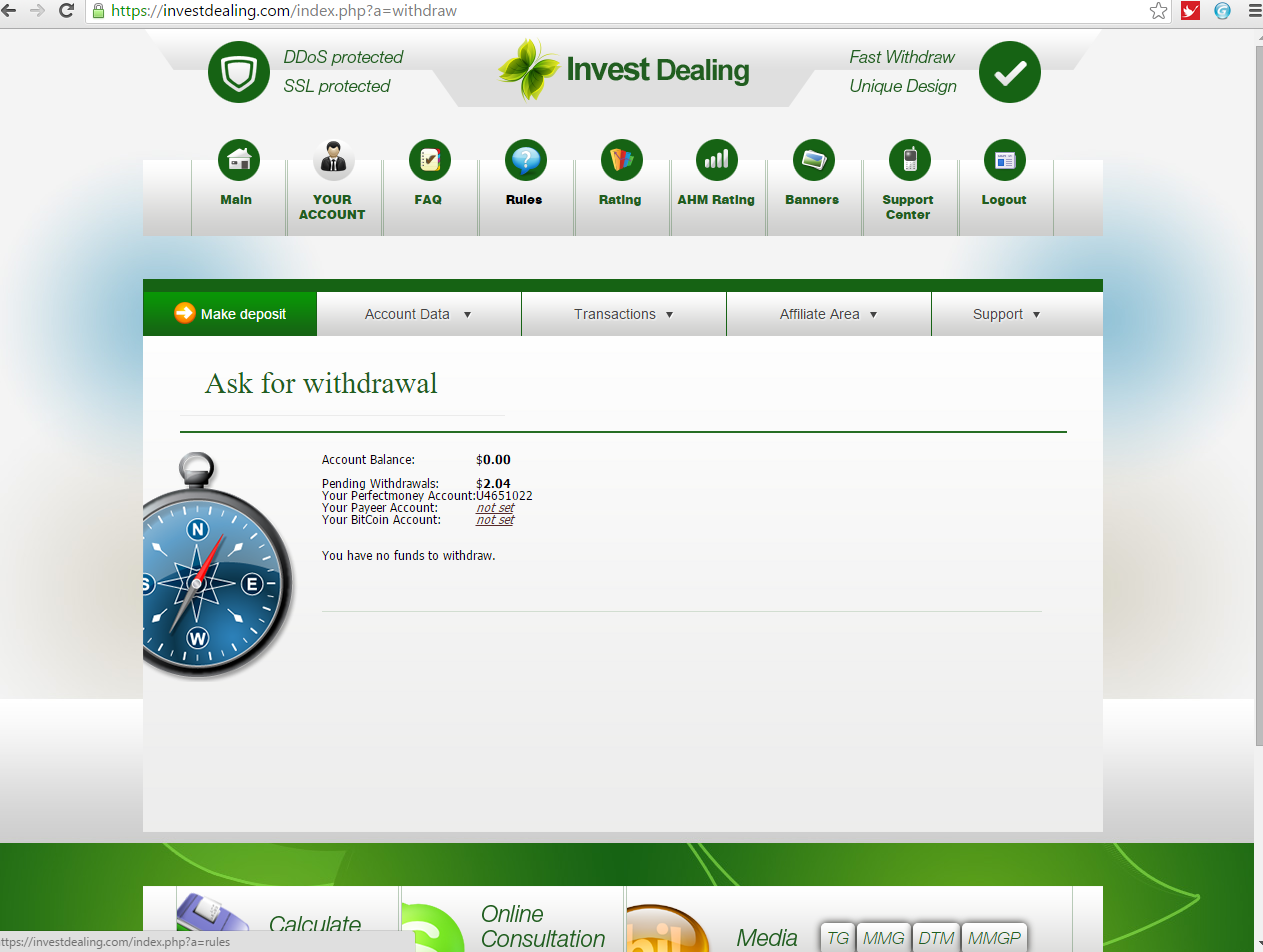The image size is (1263, 952).
Task: Expand the Support dropdown menu
Action: point(1017,314)
